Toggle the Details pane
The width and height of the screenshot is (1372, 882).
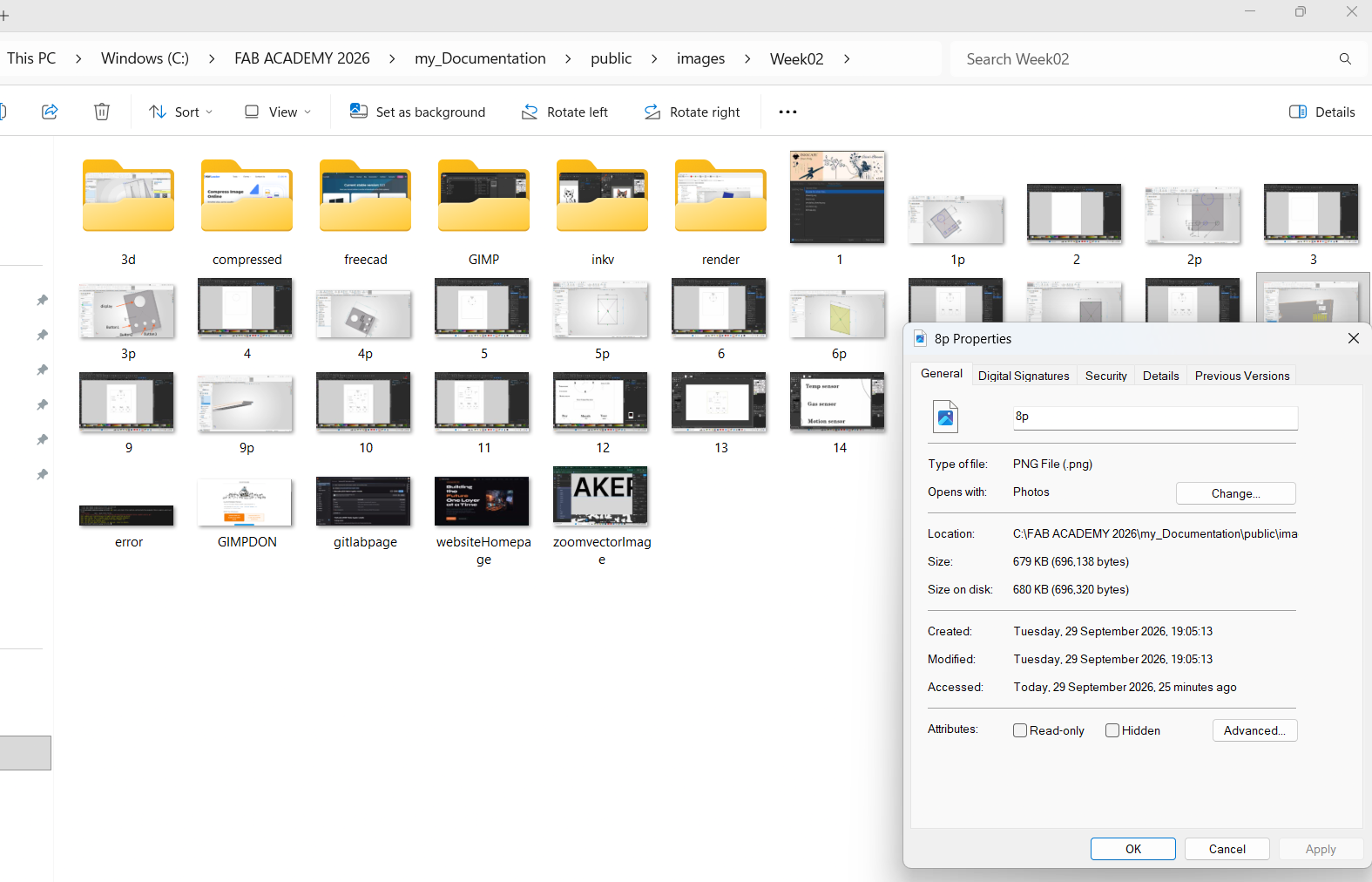(1321, 112)
